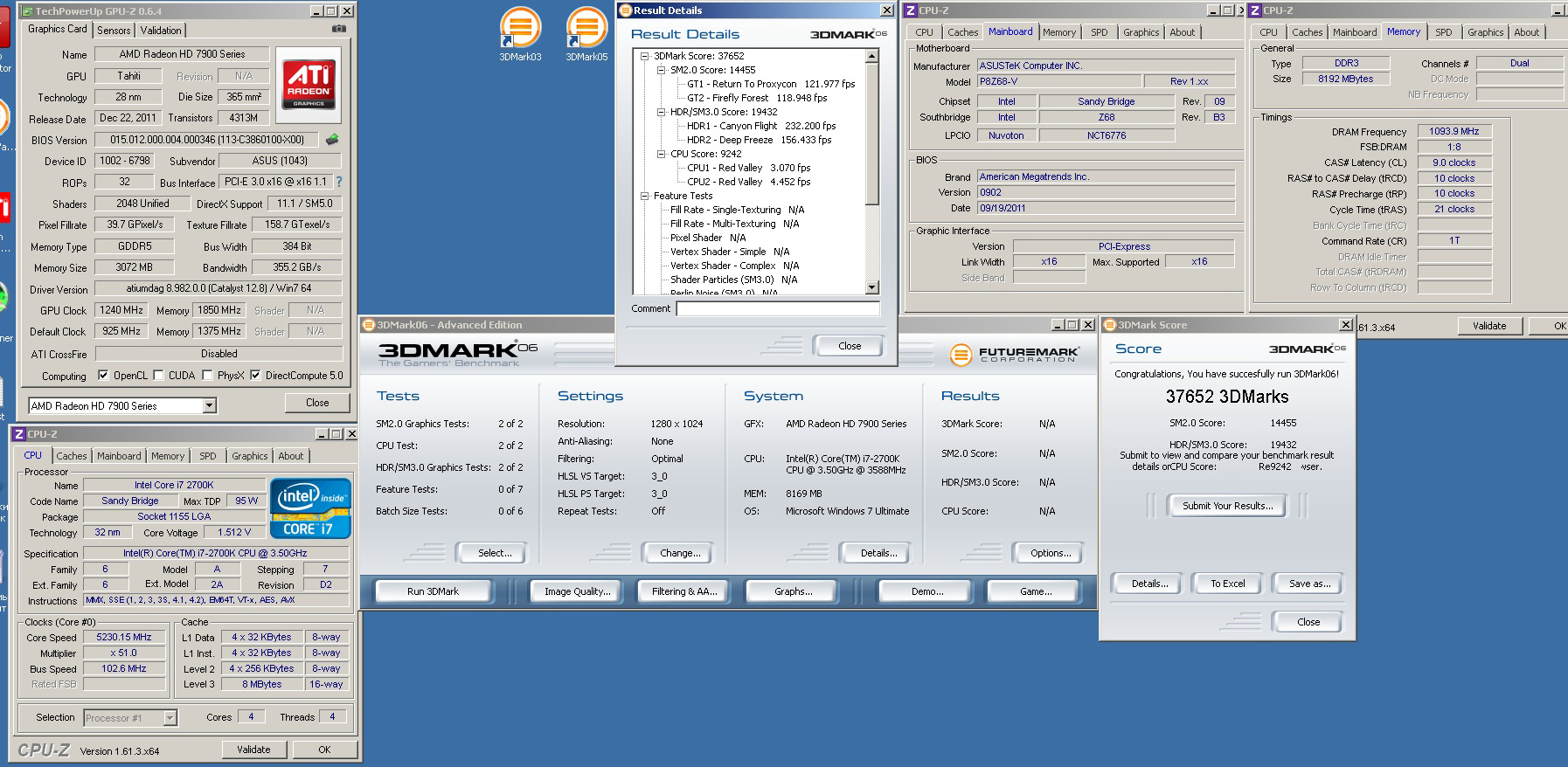This screenshot has height=767, width=1568.
Task: Collapse the Feature Tests tree node
Action: (644, 196)
